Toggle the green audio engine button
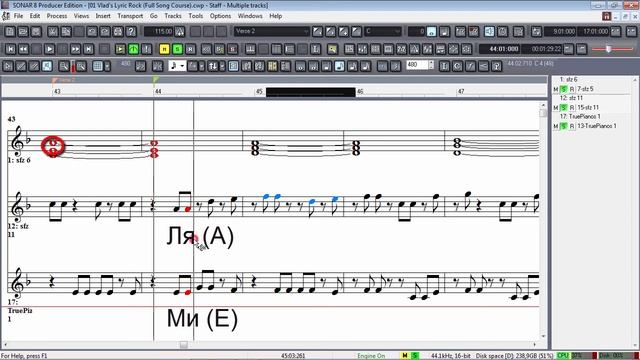Screen dimensions: 640x360 click(x=133, y=49)
